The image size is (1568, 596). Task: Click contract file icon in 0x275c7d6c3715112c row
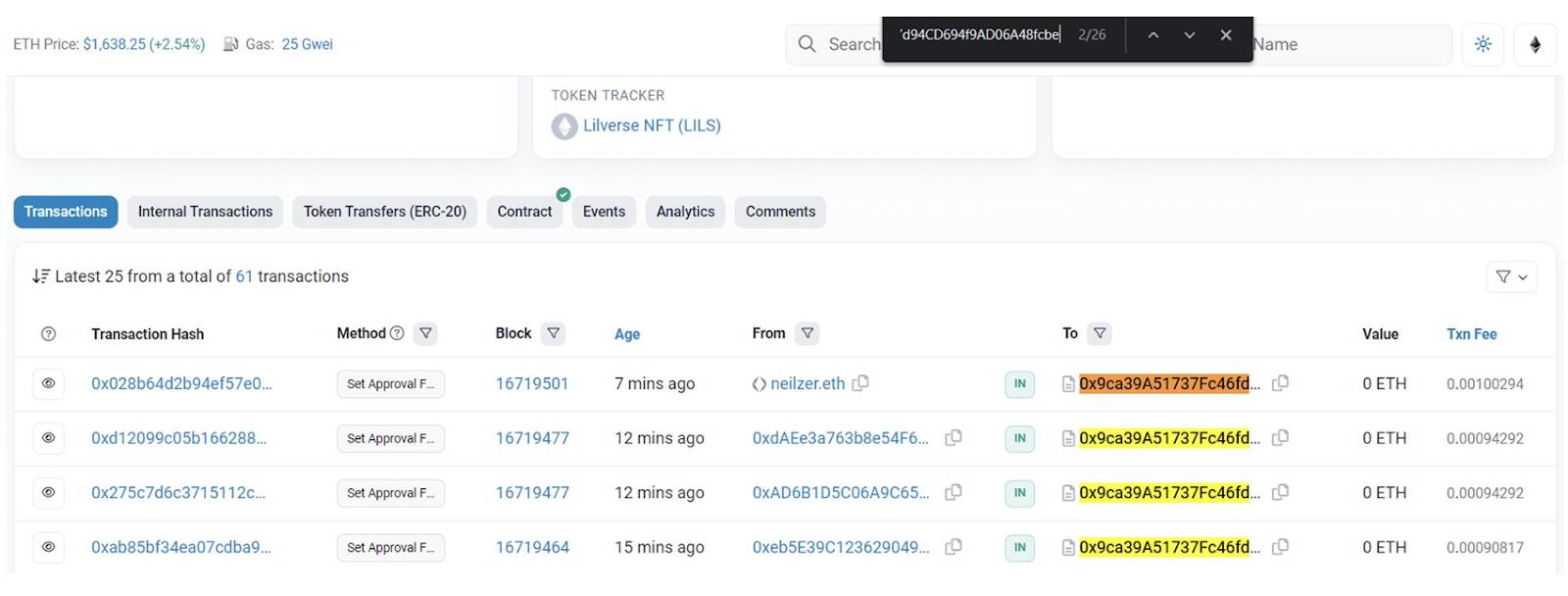(x=1069, y=493)
